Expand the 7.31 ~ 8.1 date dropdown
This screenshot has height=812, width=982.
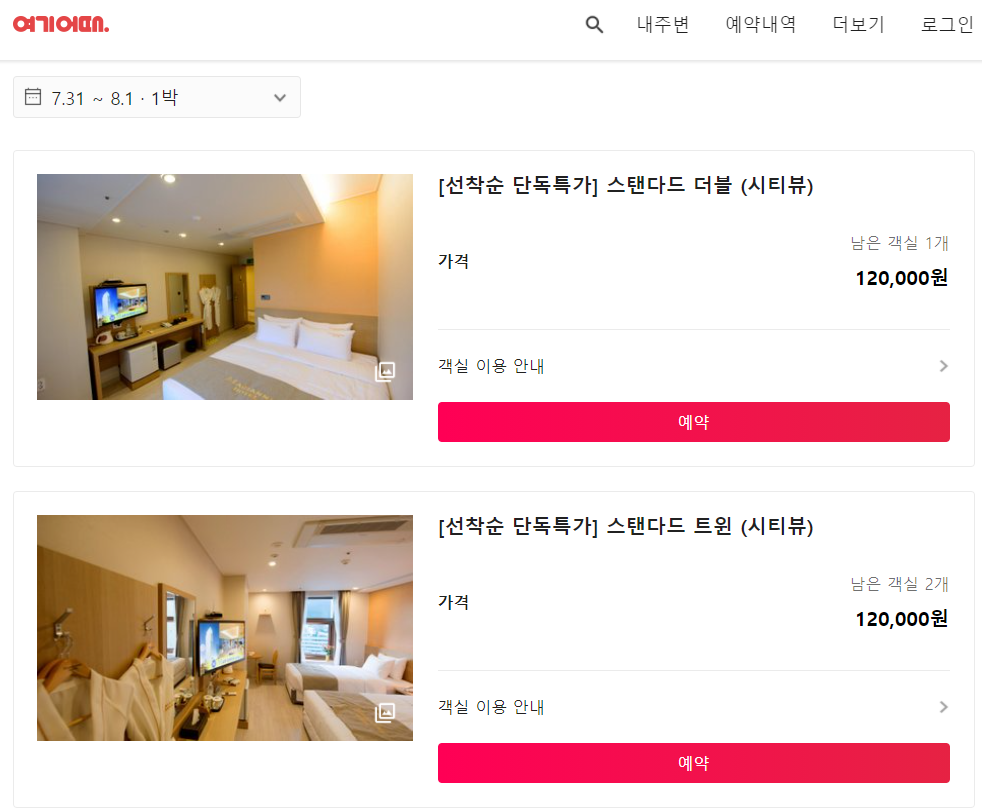(157, 97)
